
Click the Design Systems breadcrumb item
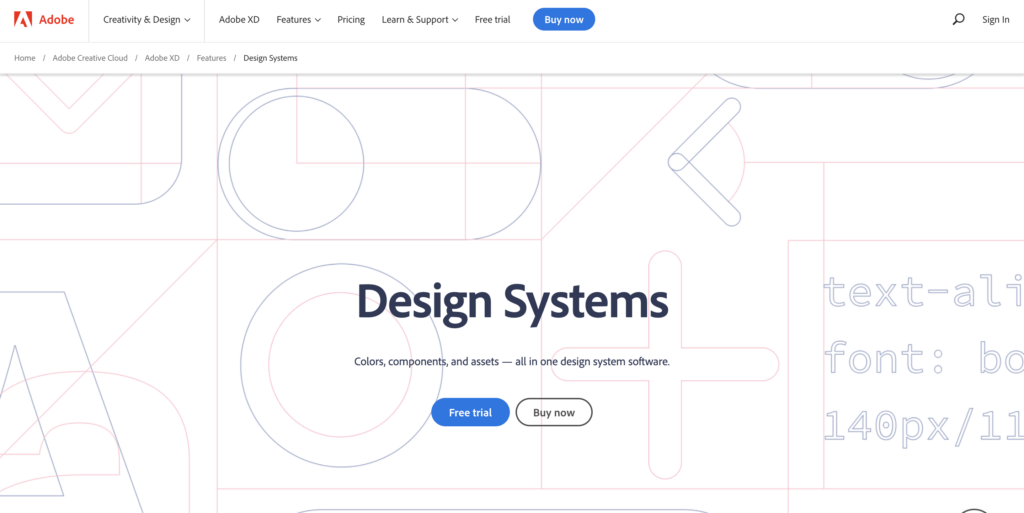point(270,58)
